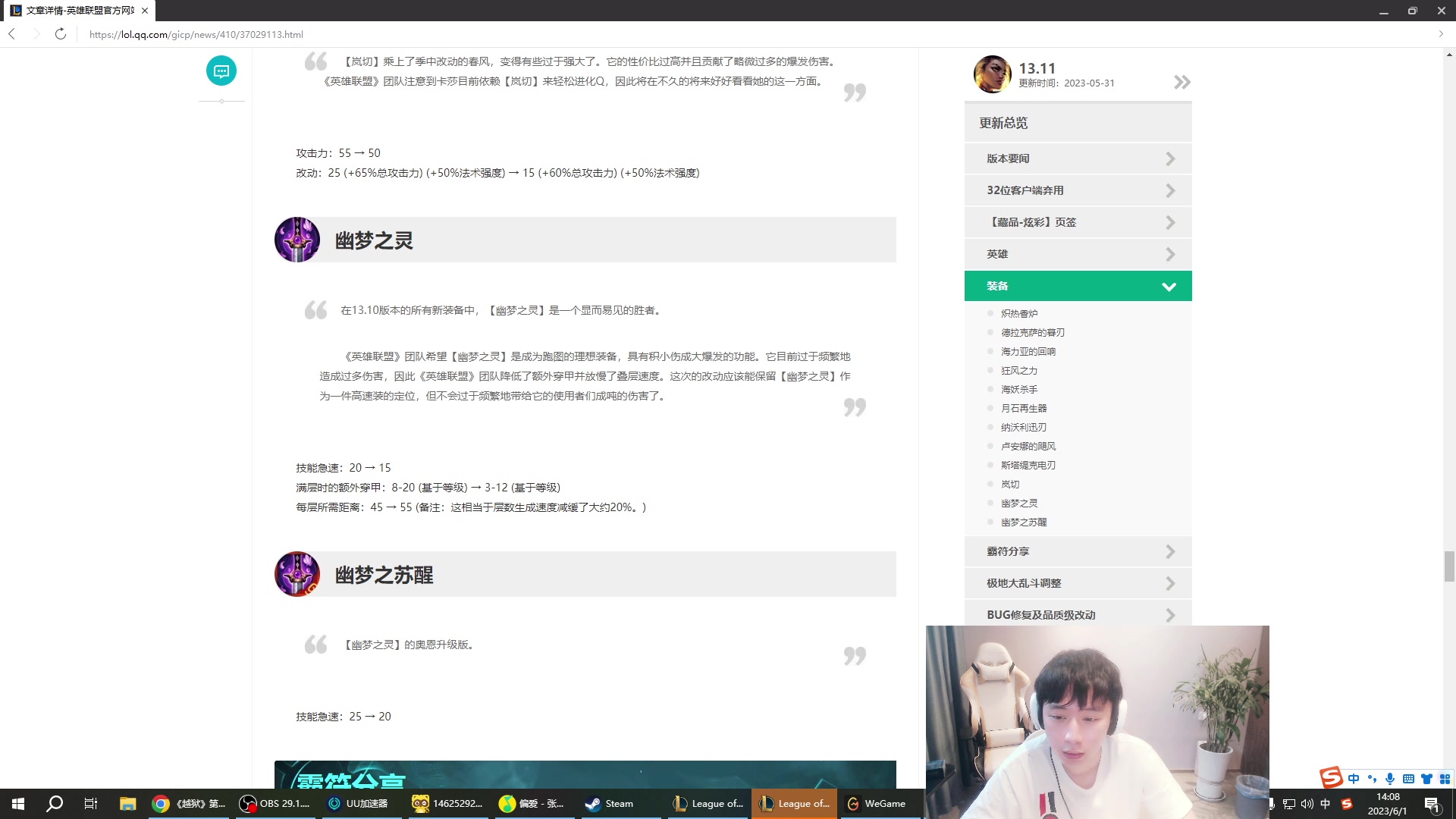The width and height of the screenshot is (1456, 819).
Task: Jump to 海妖杀手 entry
Action: click(1019, 389)
